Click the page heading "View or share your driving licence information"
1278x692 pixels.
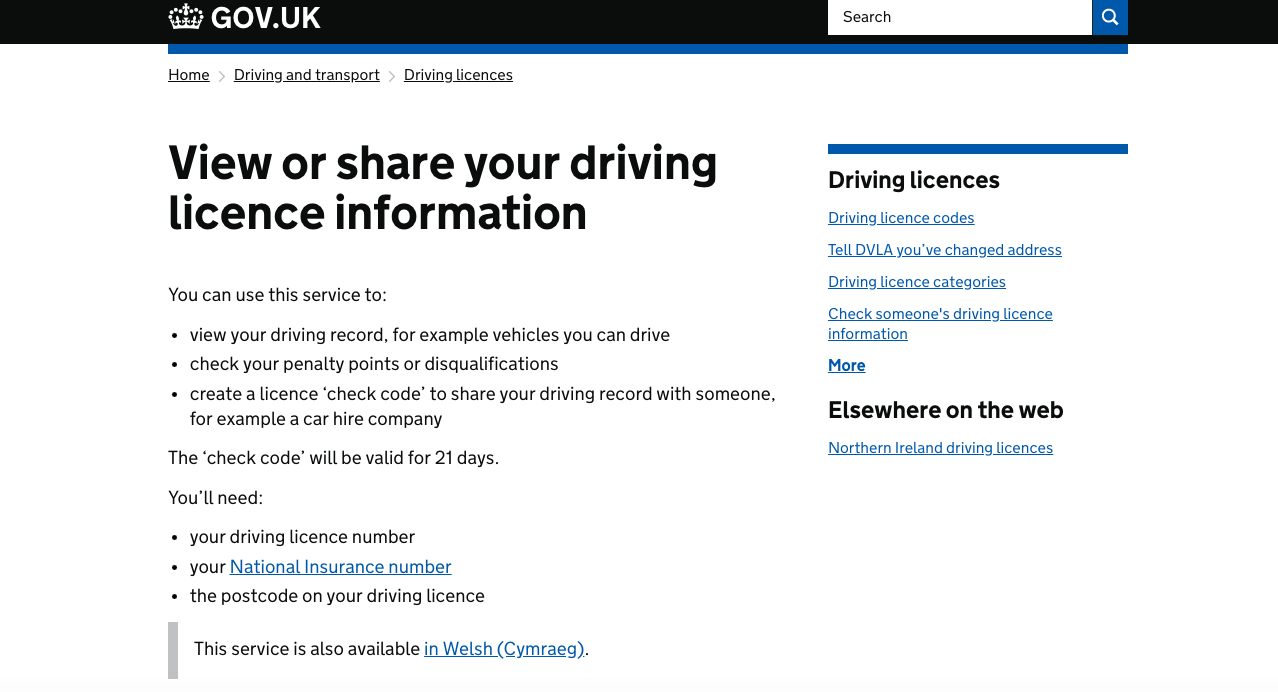coord(443,188)
